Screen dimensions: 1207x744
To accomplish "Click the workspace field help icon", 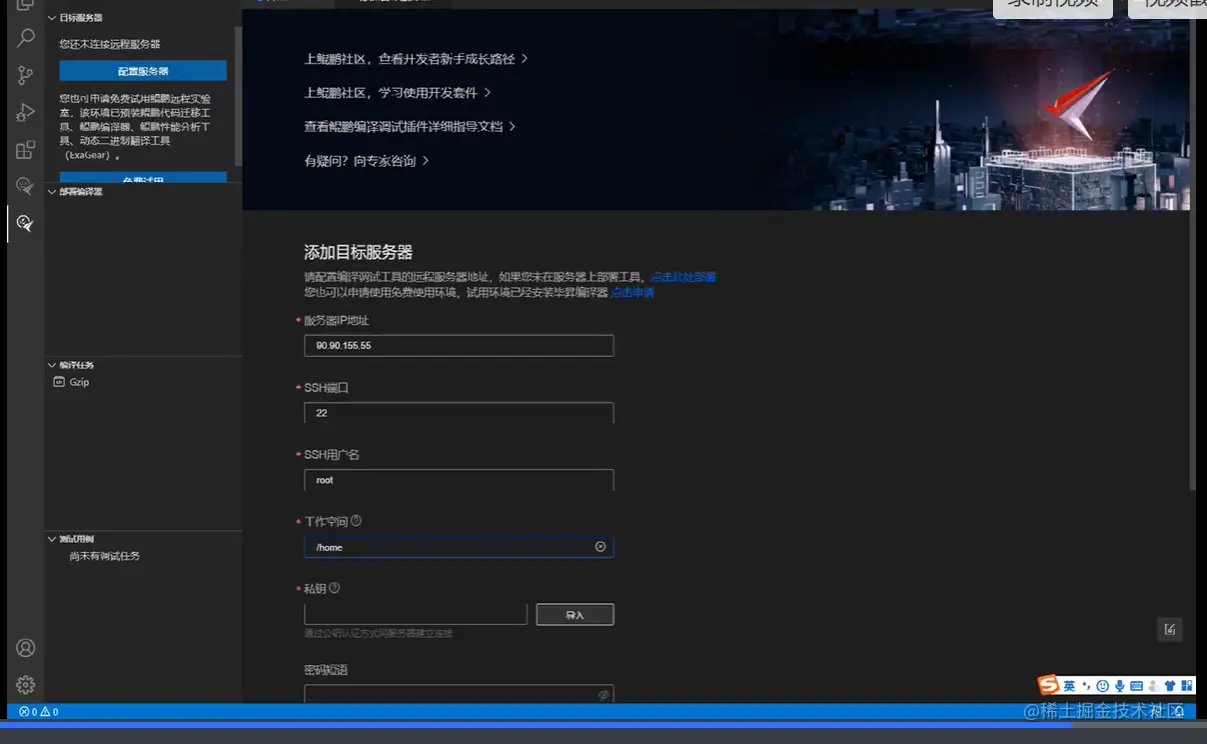I will [x=356, y=521].
